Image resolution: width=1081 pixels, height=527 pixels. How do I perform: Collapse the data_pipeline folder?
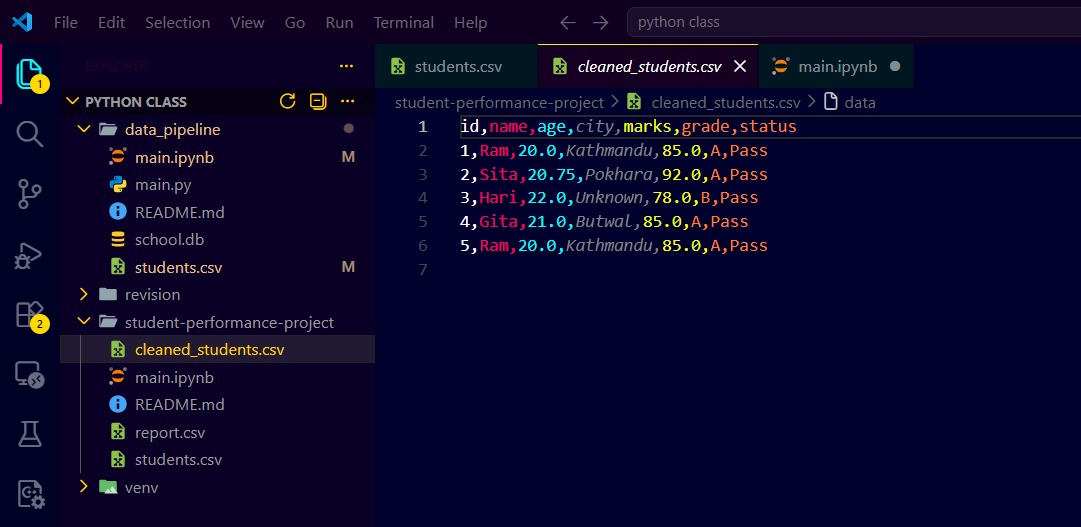coord(83,129)
